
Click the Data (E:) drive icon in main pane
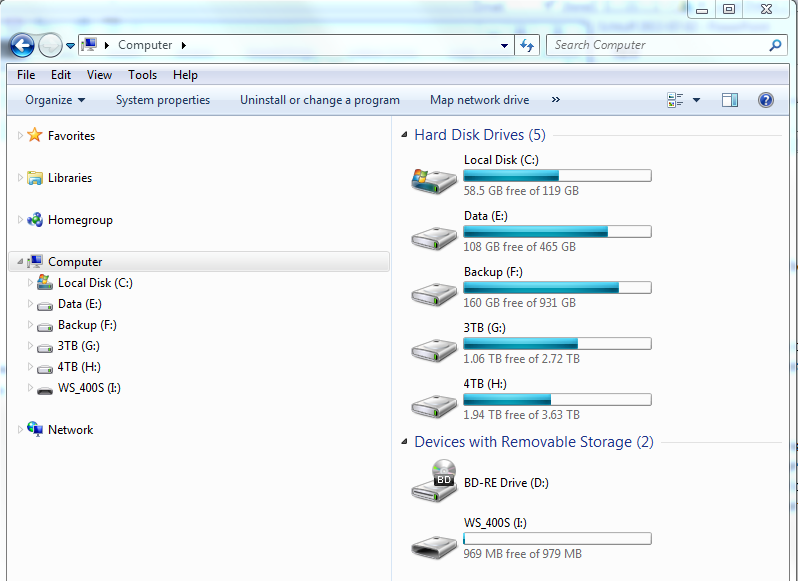click(434, 237)
